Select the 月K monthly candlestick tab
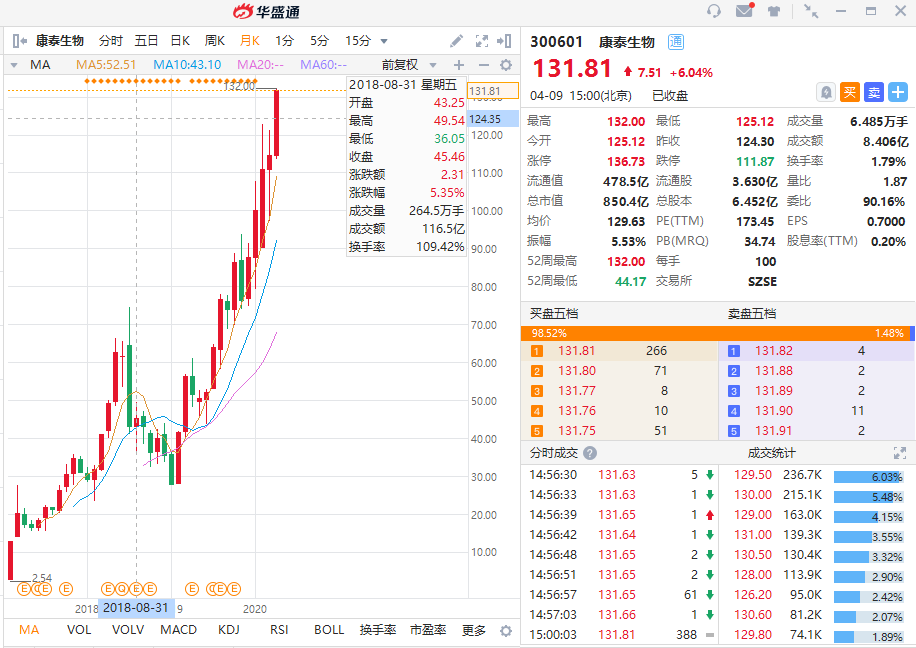This screenshot has width=916, height=648. pos(249,41)
